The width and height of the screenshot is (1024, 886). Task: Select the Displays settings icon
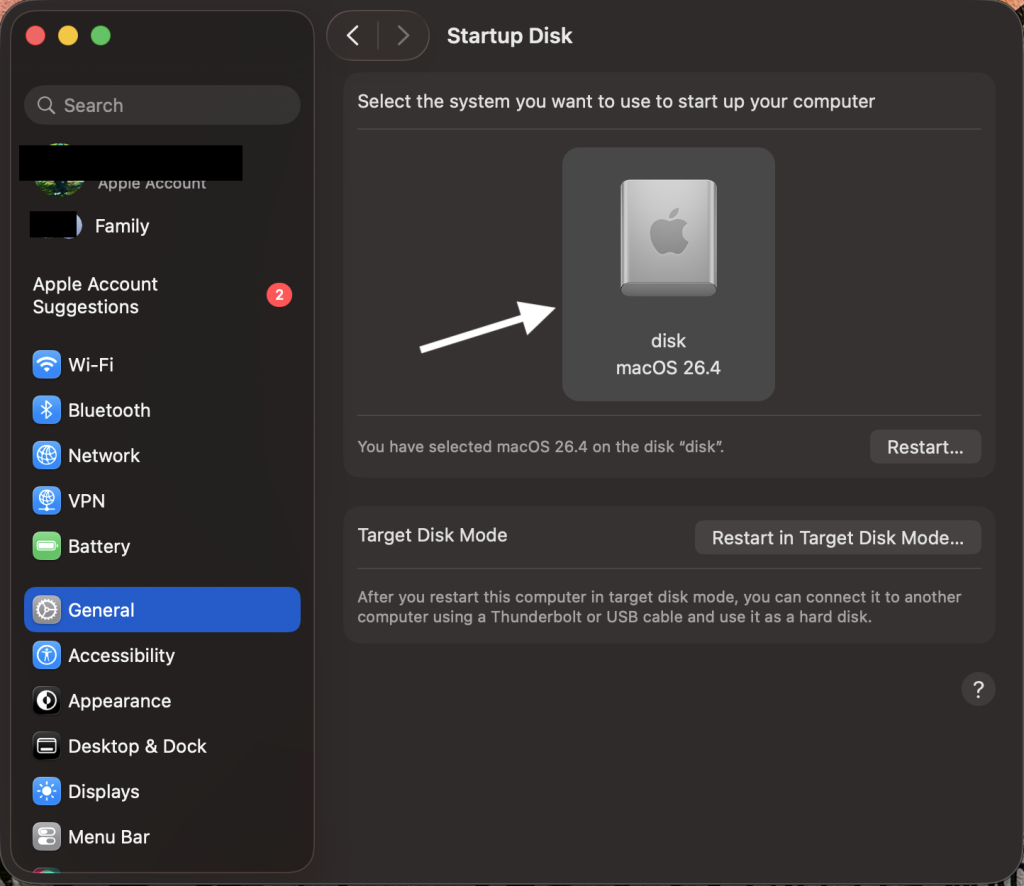[x=46, y=791]
